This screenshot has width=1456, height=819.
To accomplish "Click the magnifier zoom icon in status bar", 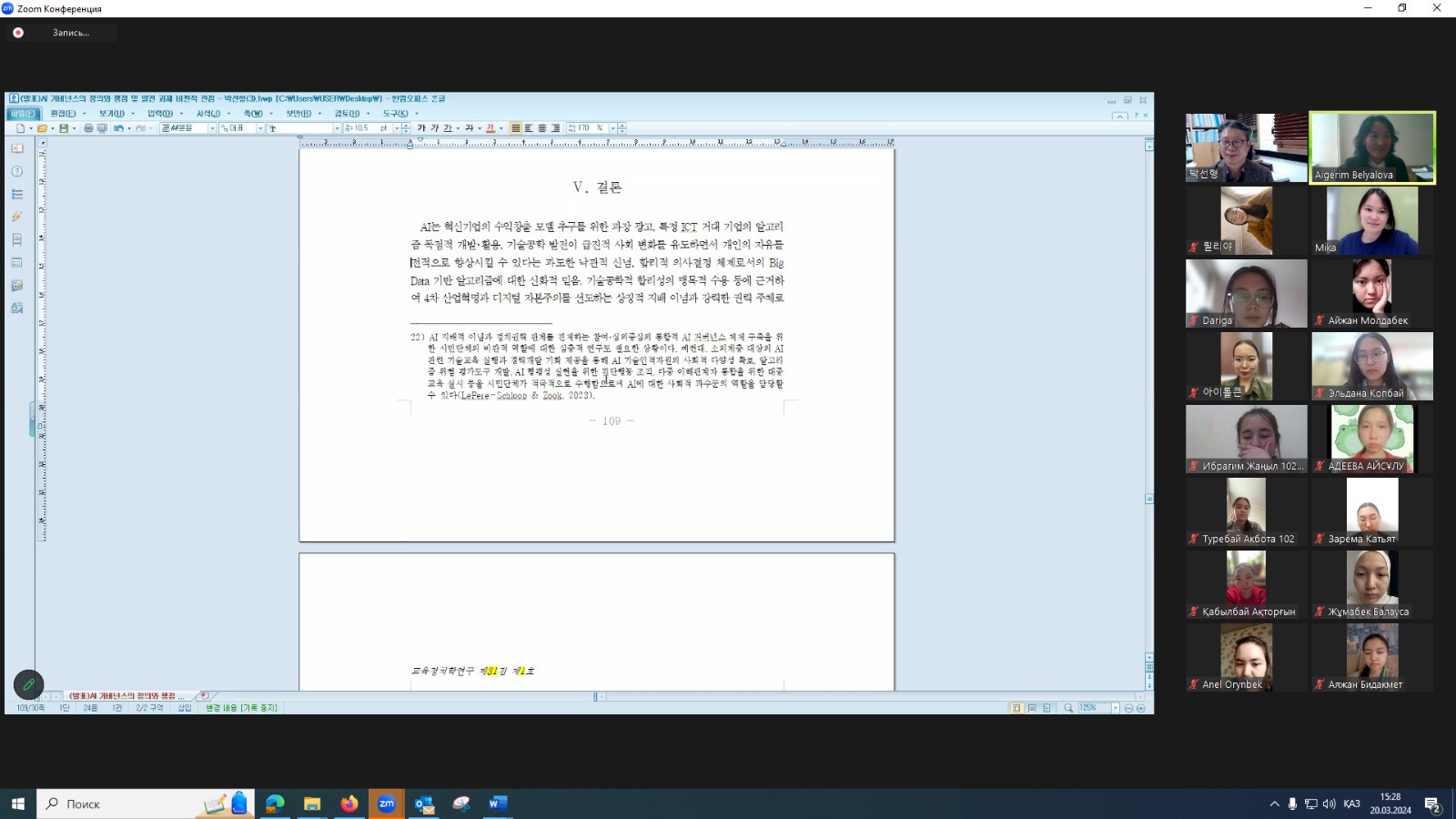I will [x=1068, y=708].
